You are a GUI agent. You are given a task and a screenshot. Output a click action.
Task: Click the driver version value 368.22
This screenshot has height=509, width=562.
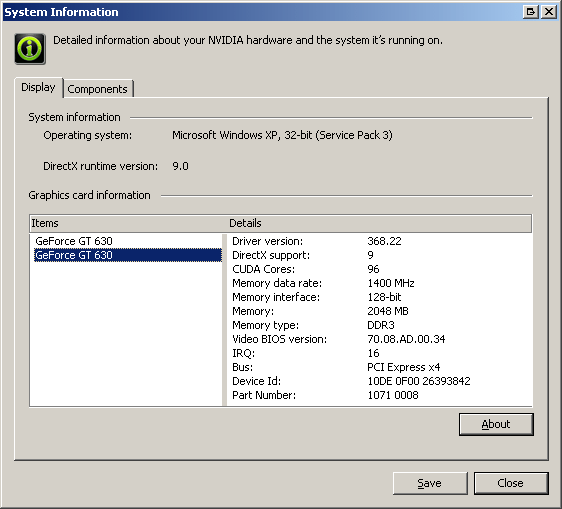(x=384, y=241)
